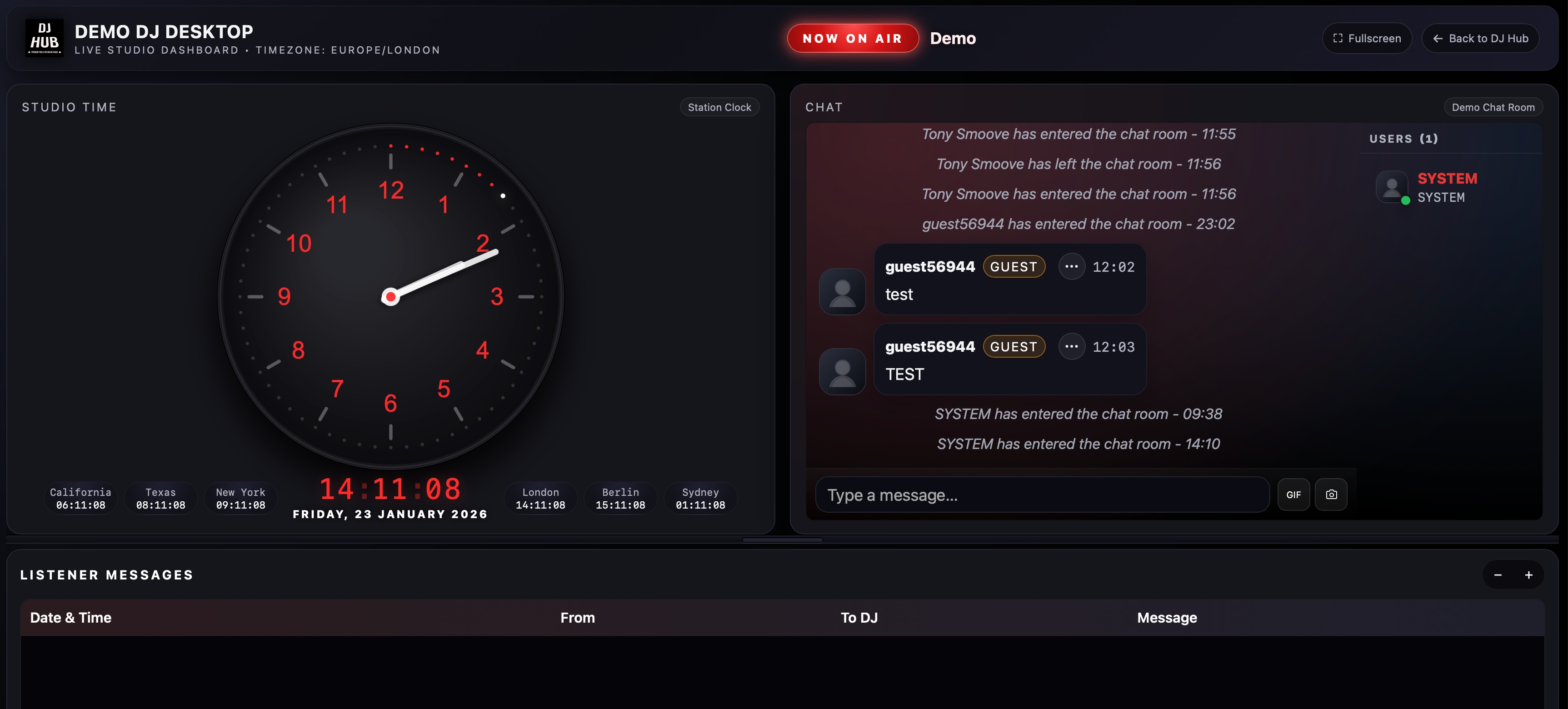This screenshot has width=1568, height=709.
Task: Toggle the Station Clock display mode
Action: (x=719, y=106)
